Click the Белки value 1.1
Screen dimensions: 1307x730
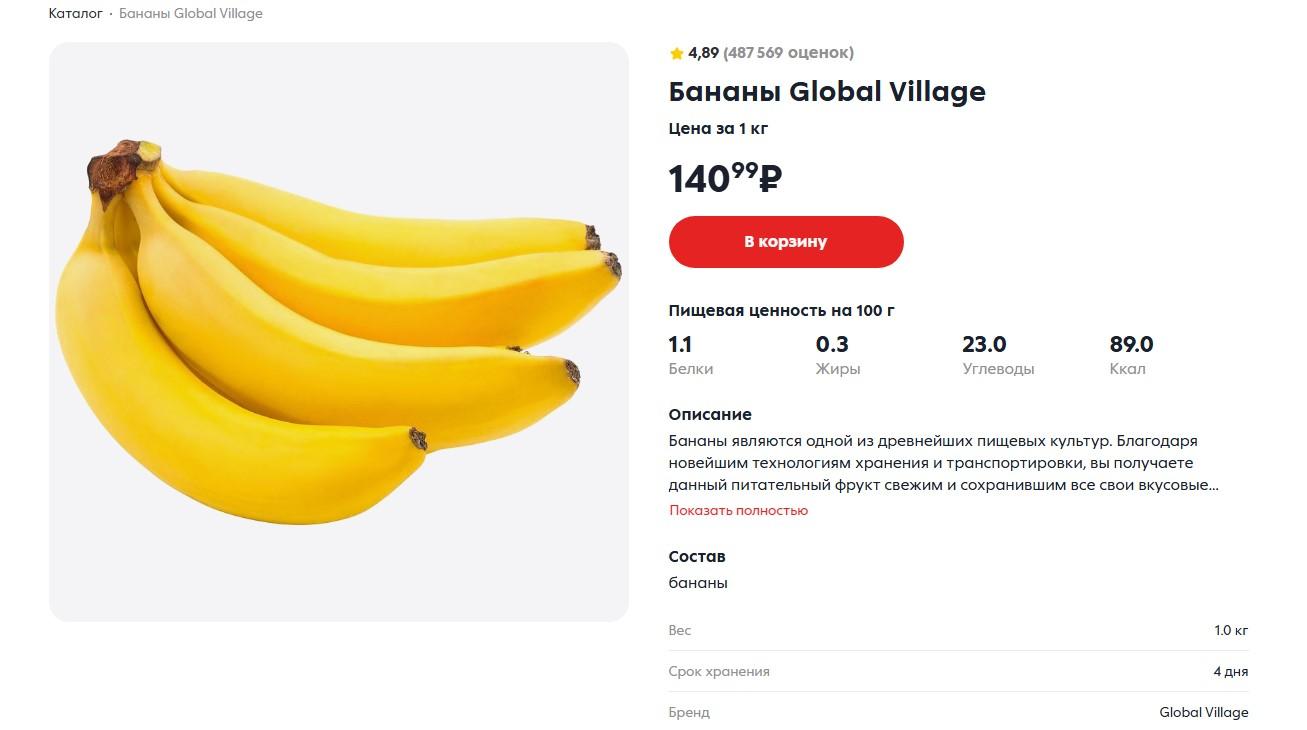click(680, 345)
